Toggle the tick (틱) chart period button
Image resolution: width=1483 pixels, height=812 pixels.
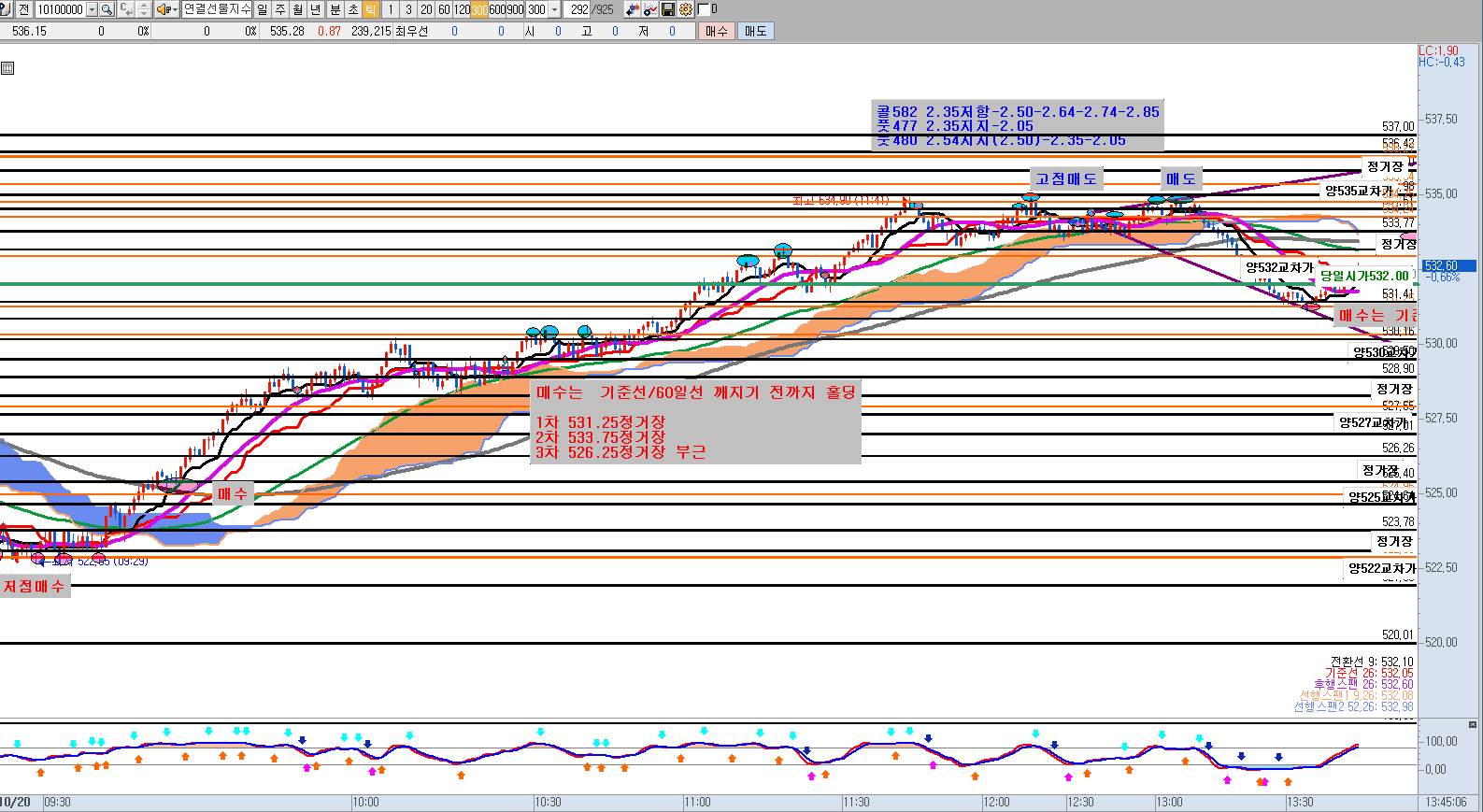coord(371,9)
